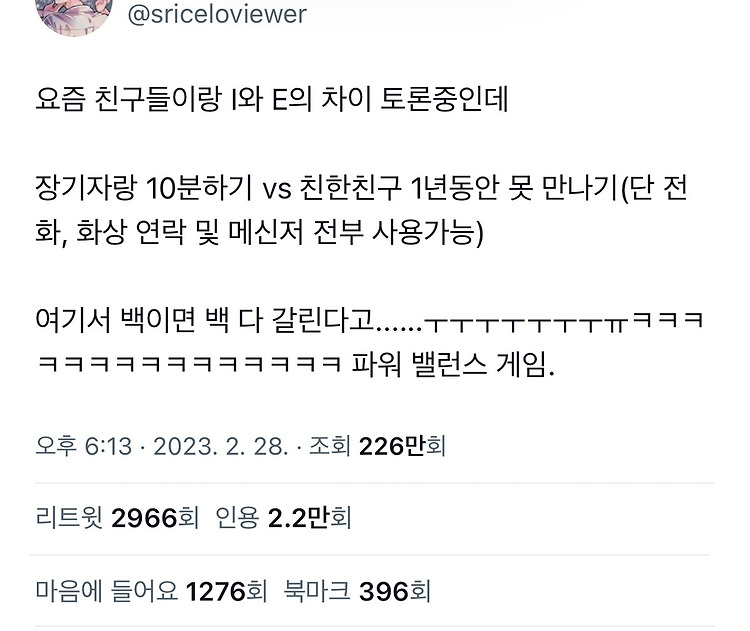Click the 2966 retweet number
The height and width of the screenshot is (631, 750).
coord(144,518)
